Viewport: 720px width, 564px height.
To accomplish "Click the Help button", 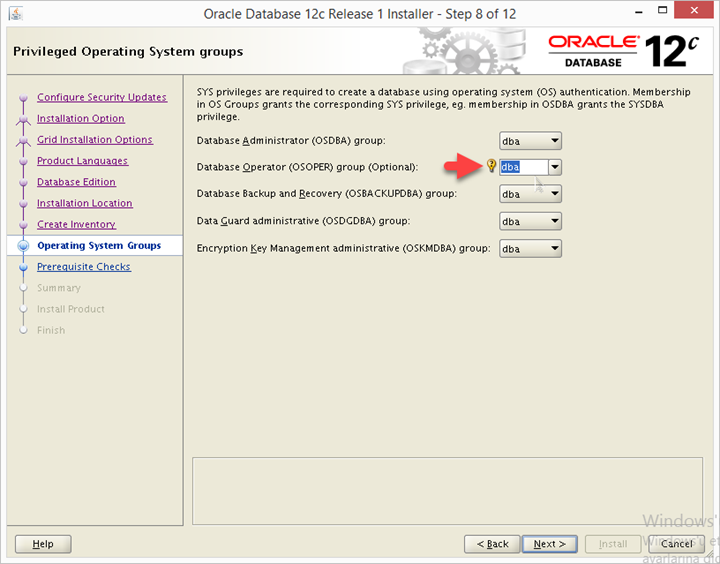I will [x=43, y=544].
